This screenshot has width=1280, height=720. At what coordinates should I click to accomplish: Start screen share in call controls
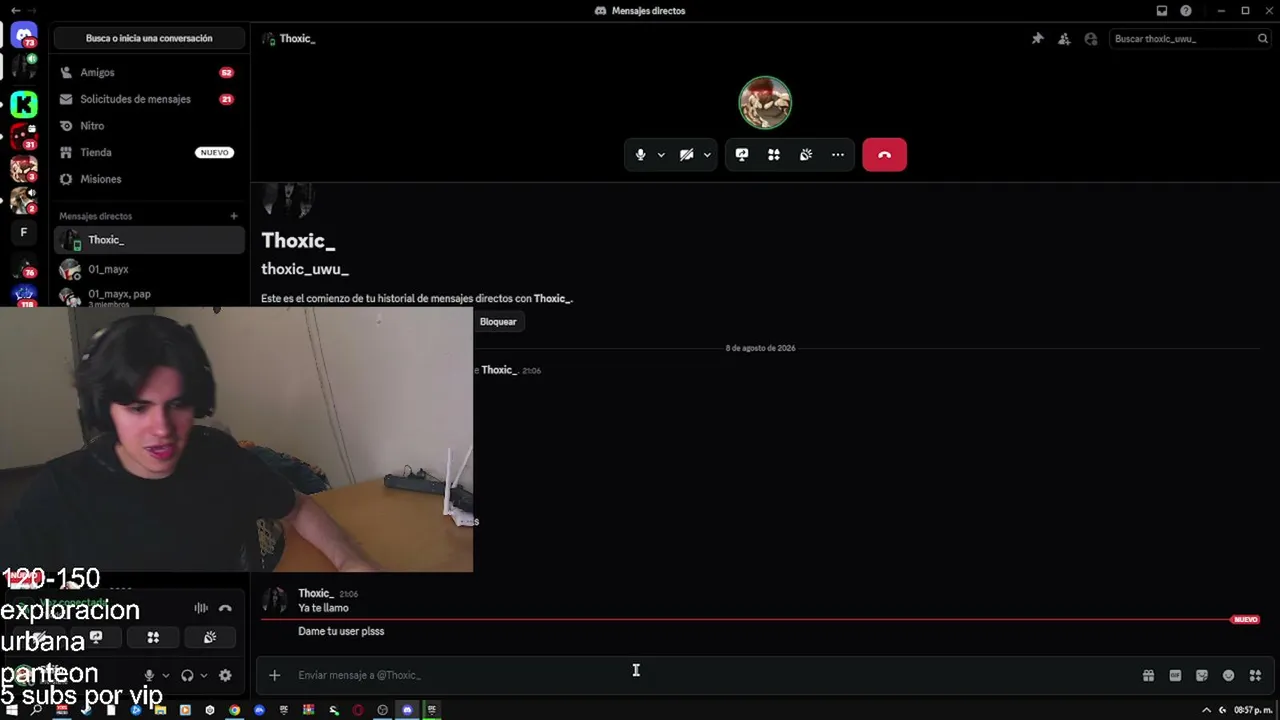tap(742, 155)
